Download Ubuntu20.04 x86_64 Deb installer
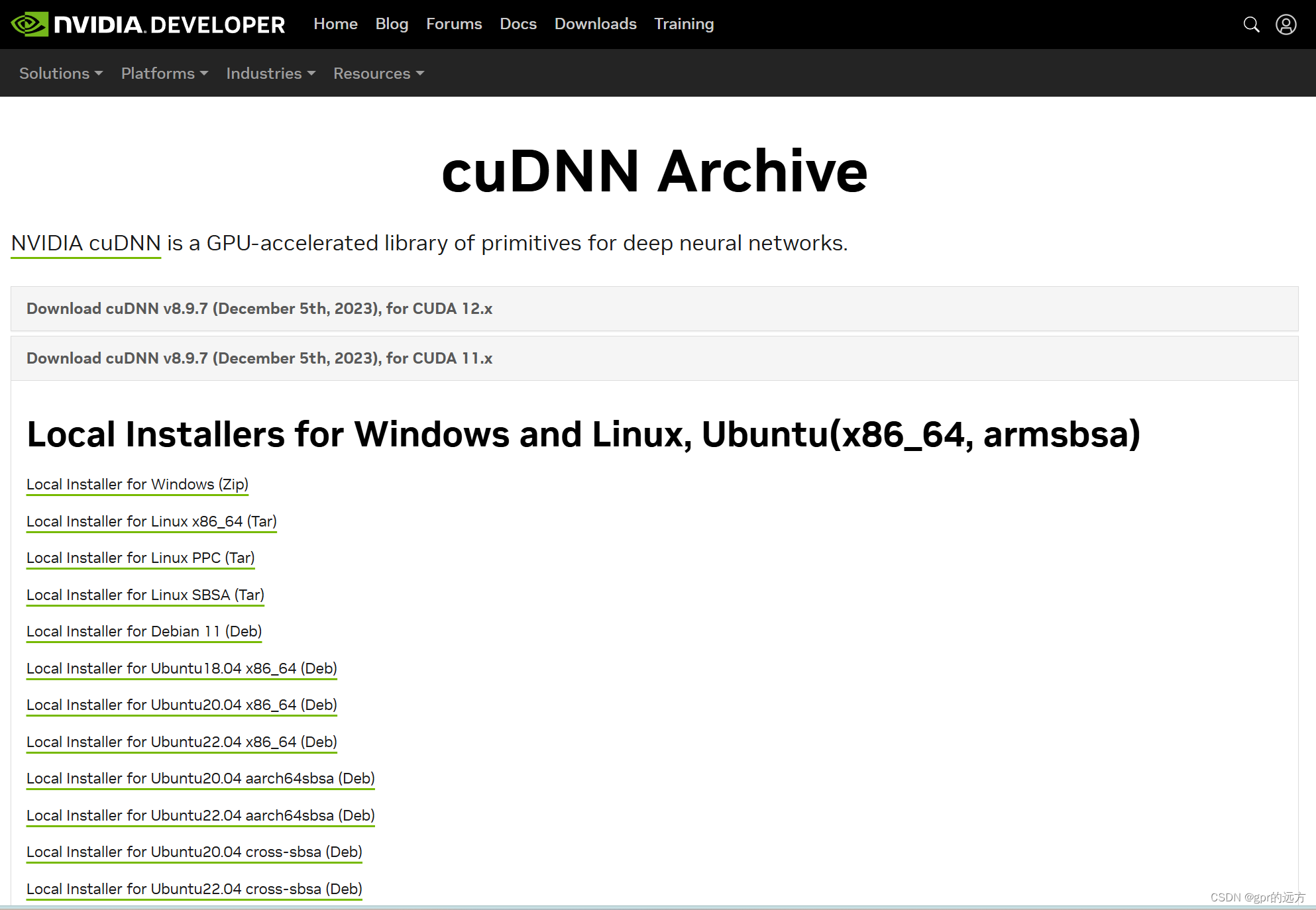 pos(182,705)
